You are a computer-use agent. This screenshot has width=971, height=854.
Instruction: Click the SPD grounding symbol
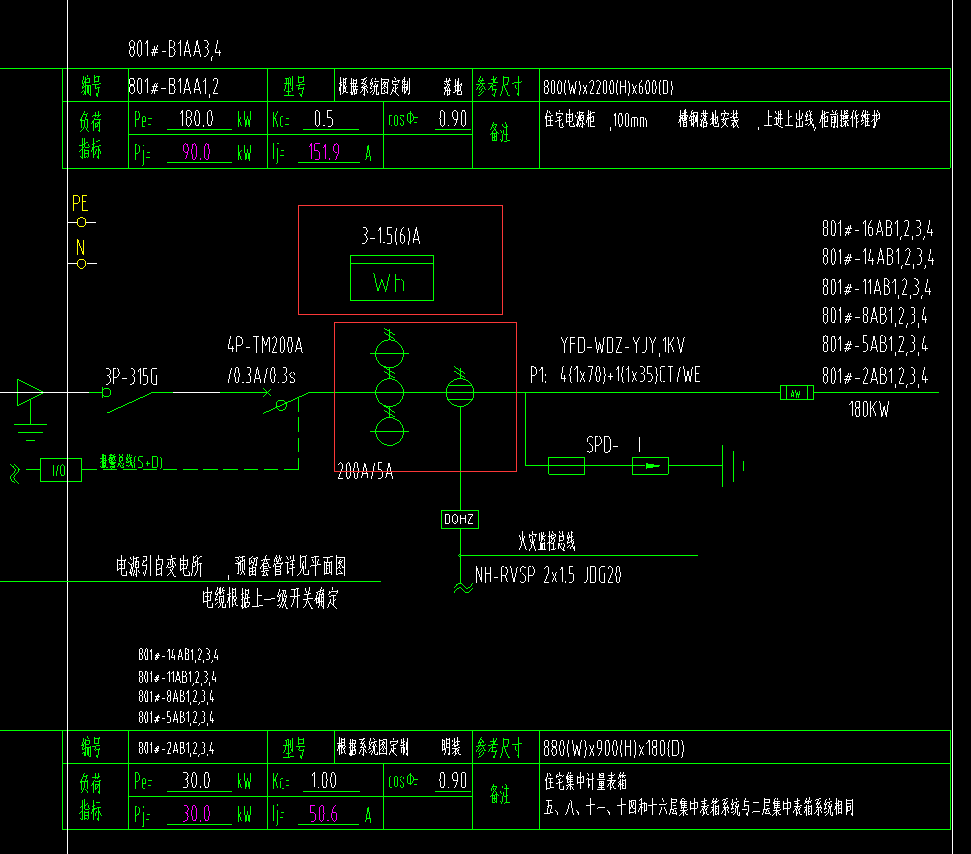click(x=733, y=466)
